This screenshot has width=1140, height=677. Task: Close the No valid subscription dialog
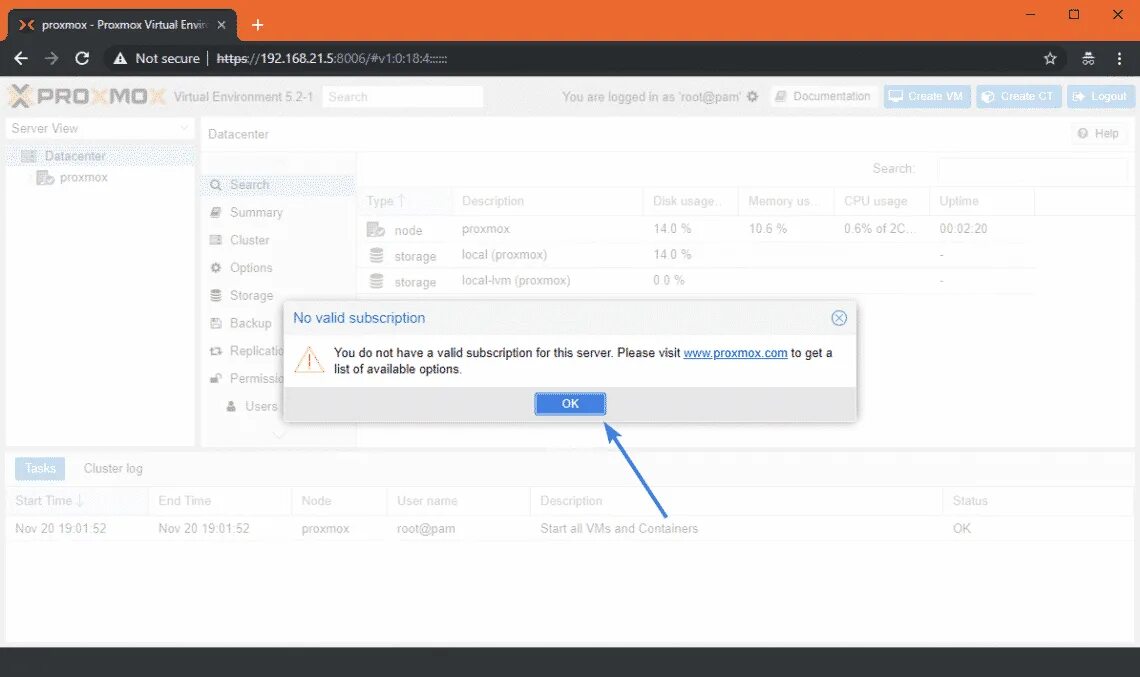pyautogui.click(x=839, y=318)
